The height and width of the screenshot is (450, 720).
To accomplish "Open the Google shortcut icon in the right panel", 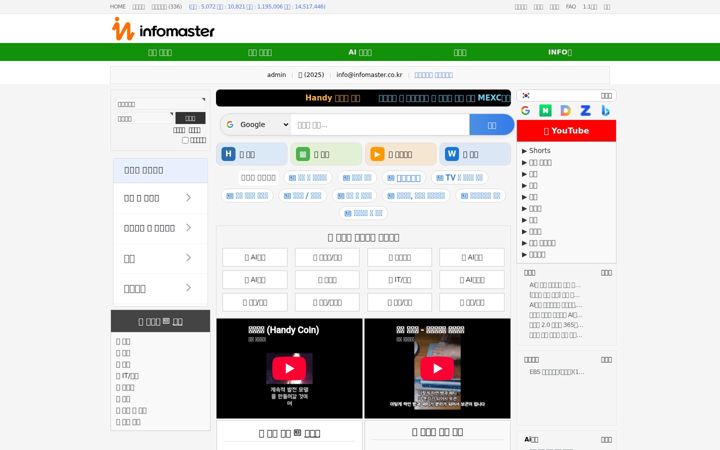I will click(x=525, y=110).
